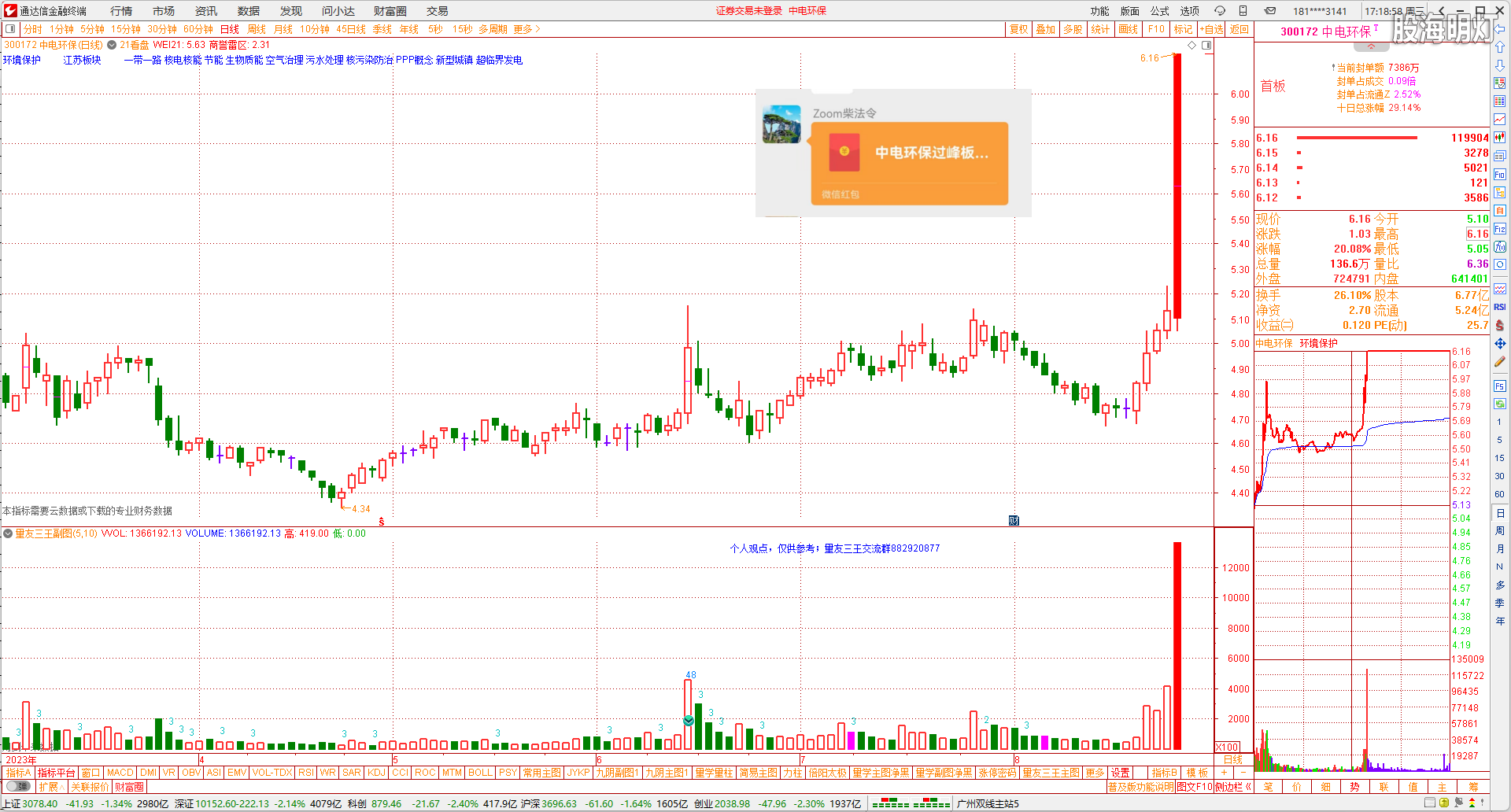Viewport: 1511px width, 812px height.
Task: Open the 指标A selector
Action: (x=18, y=773)
